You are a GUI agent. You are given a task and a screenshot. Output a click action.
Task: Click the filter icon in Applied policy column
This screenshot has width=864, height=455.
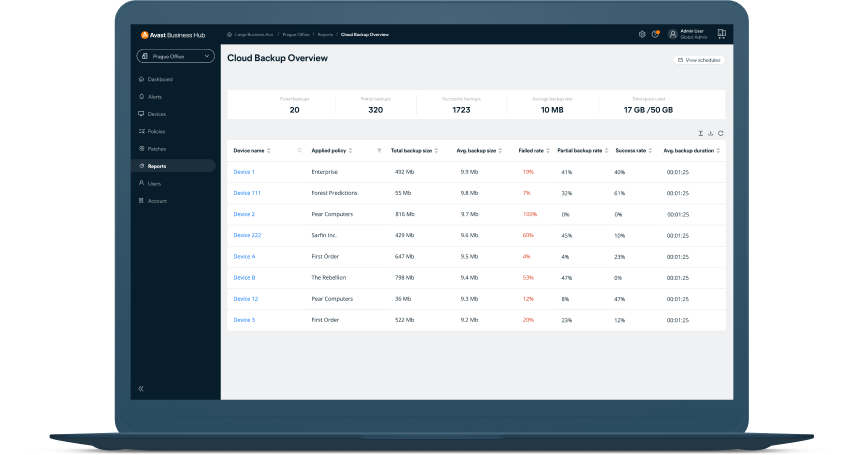[379, 150]
